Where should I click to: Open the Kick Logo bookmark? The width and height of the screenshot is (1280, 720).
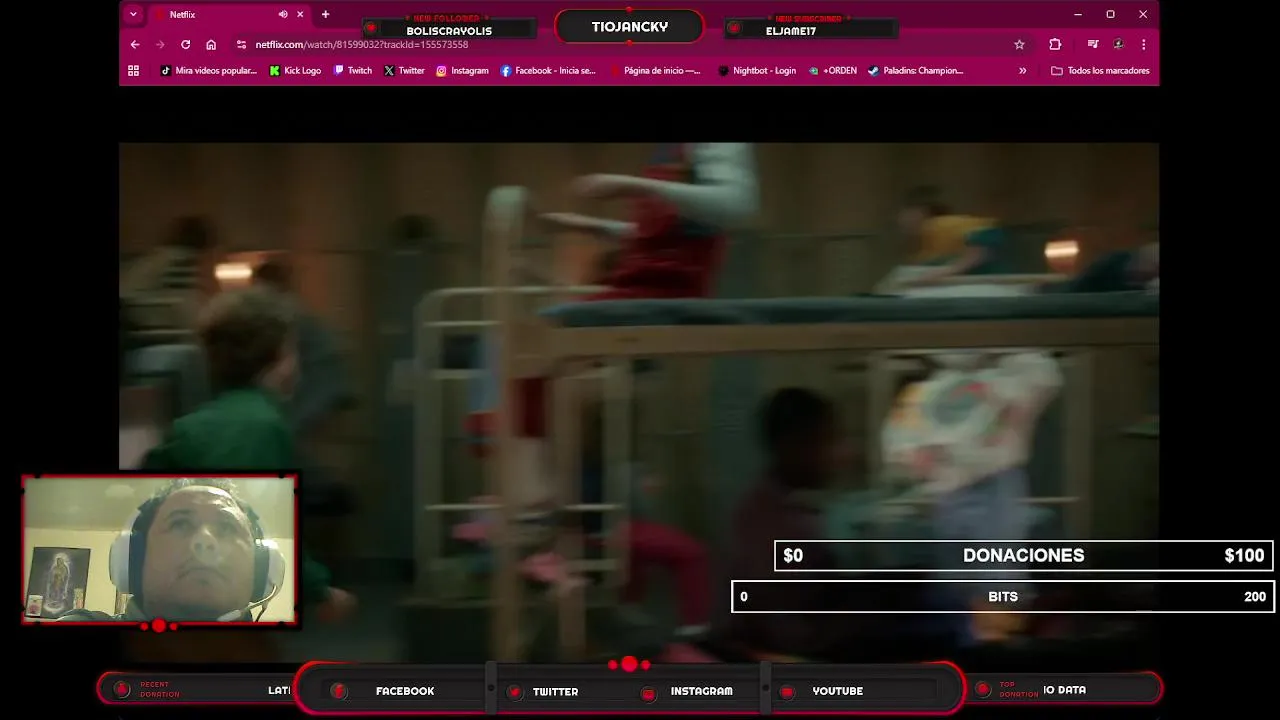tap(295, 71)
